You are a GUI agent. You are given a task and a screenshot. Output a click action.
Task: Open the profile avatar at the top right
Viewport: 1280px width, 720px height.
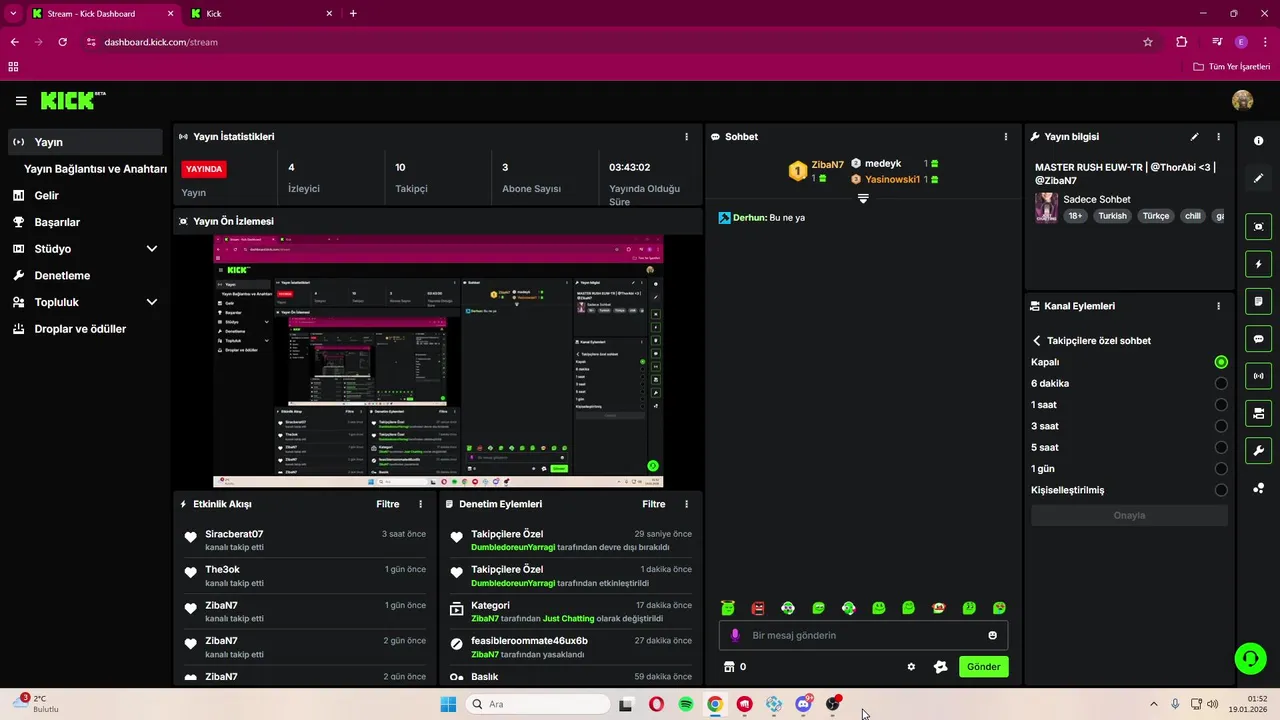(x=1242, y=100)
